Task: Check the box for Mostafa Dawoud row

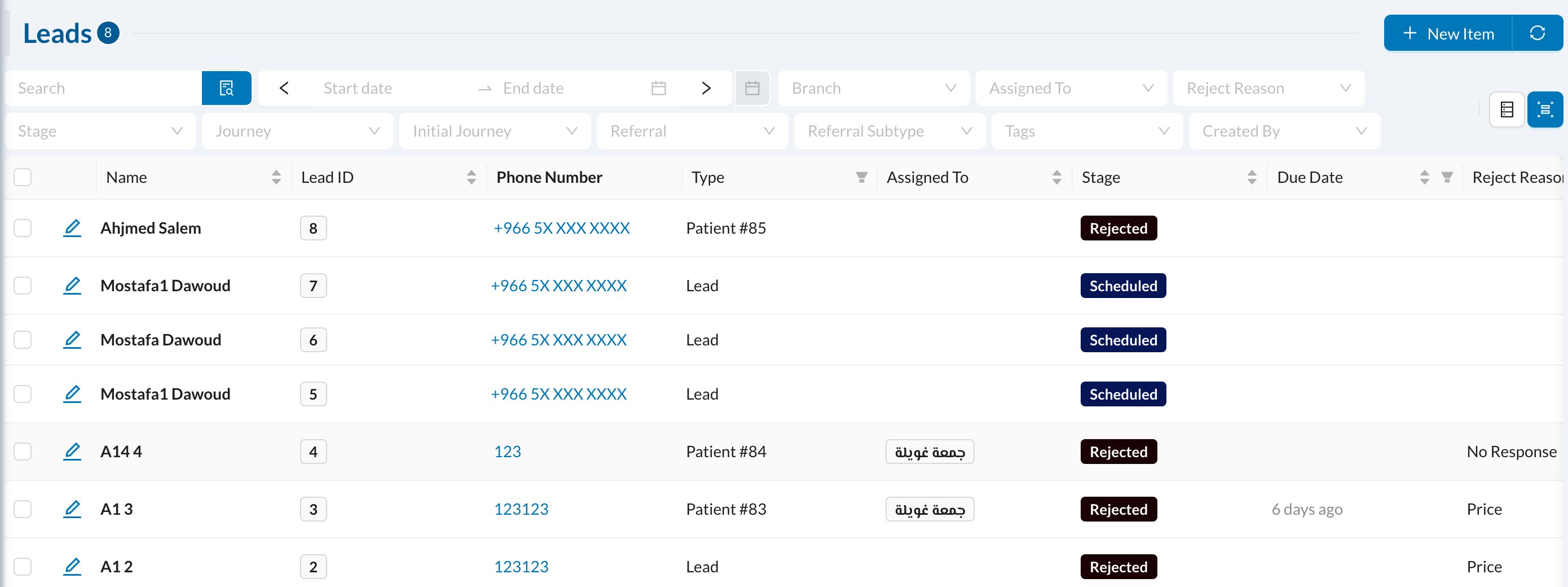Action: 23,340
